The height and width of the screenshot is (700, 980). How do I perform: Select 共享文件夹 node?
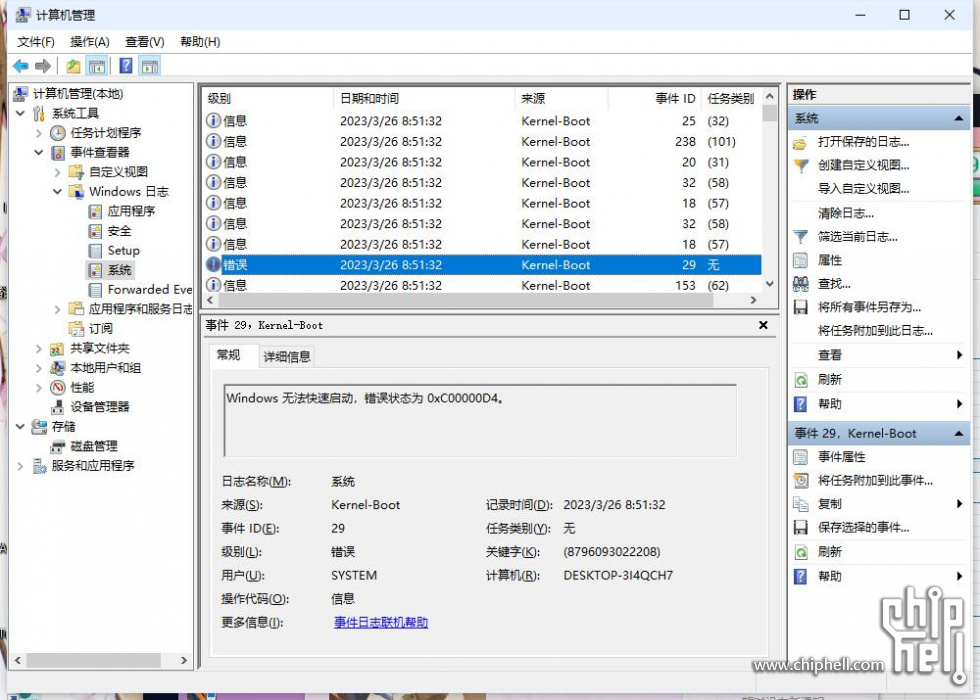coord(99,348)
